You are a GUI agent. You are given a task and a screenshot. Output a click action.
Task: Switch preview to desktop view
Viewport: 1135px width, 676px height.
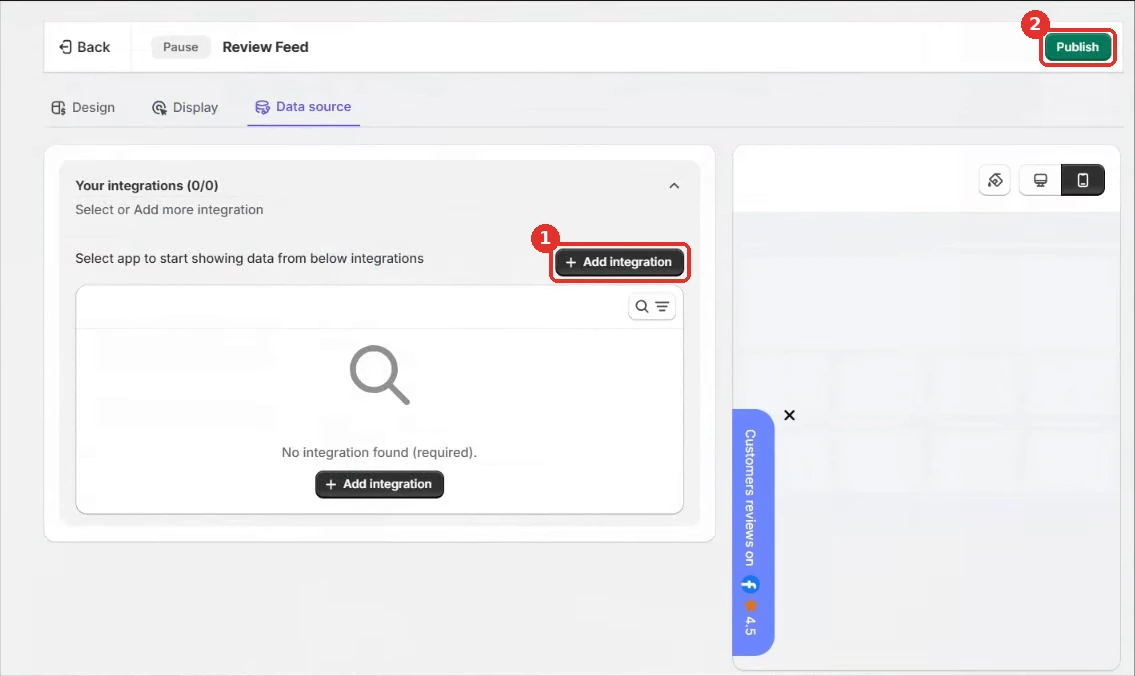pos(1040,180)
